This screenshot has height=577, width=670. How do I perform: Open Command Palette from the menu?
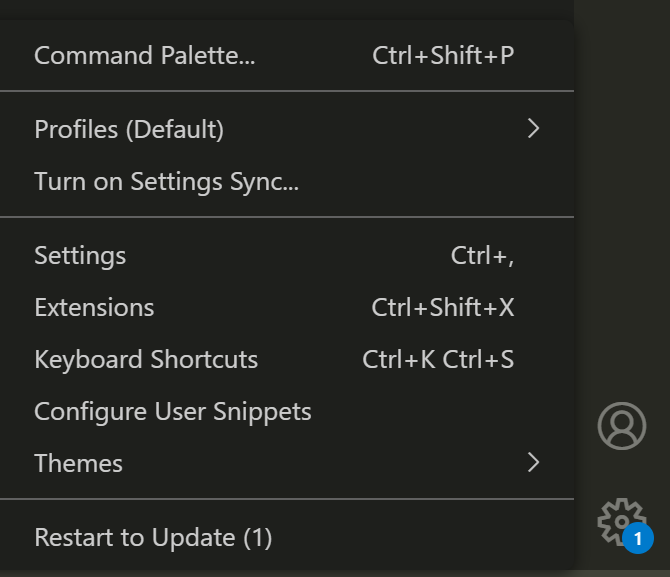[145, 55]
